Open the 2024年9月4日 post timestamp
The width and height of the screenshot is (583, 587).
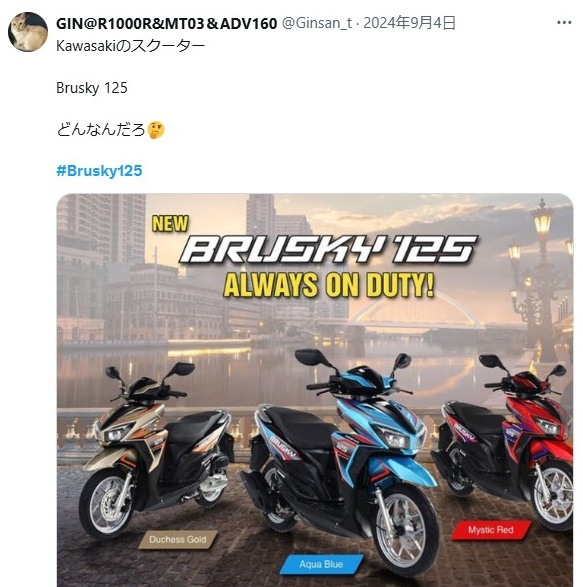(409, 23)
